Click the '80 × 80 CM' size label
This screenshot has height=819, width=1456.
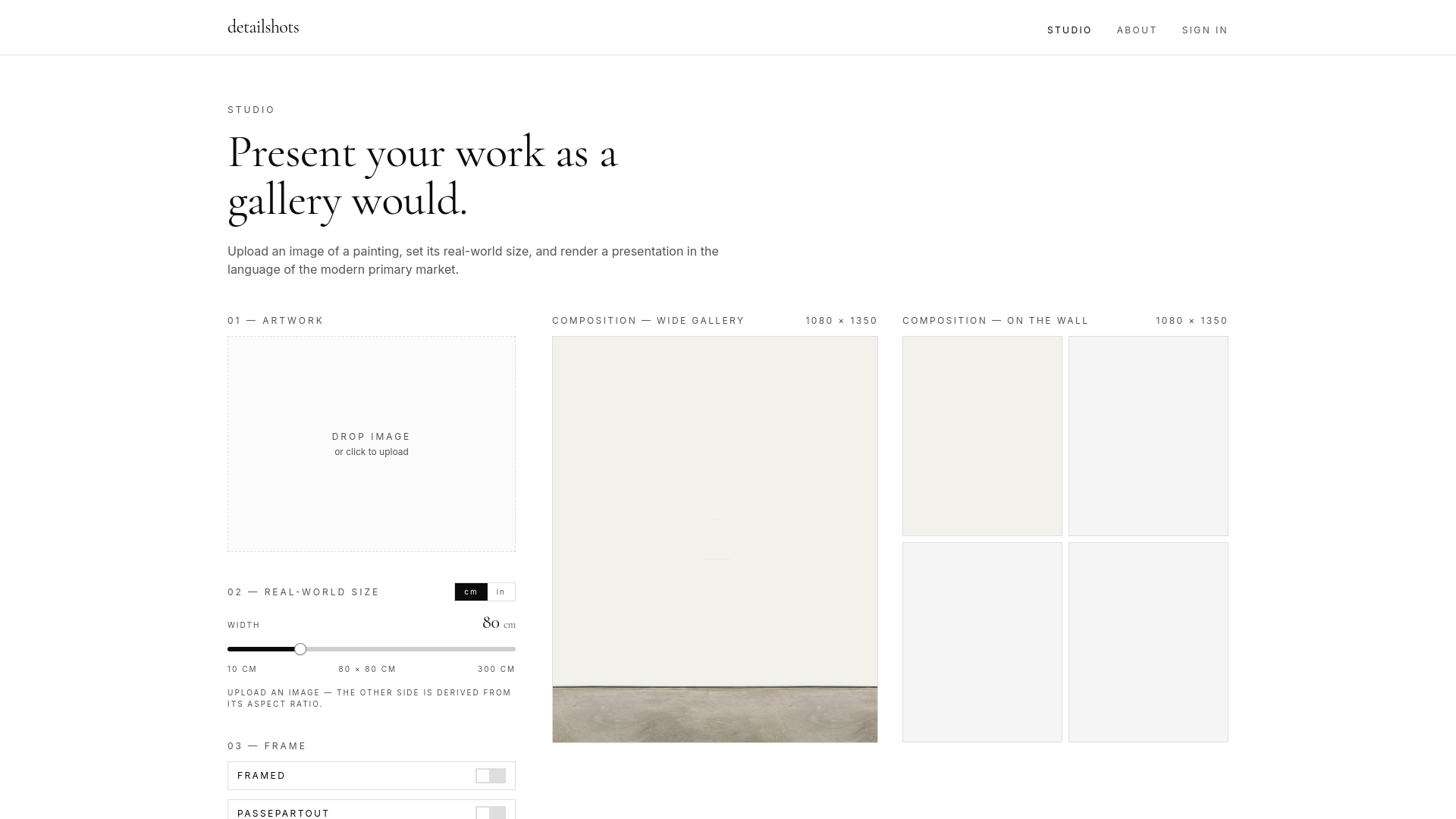point(367,669)
